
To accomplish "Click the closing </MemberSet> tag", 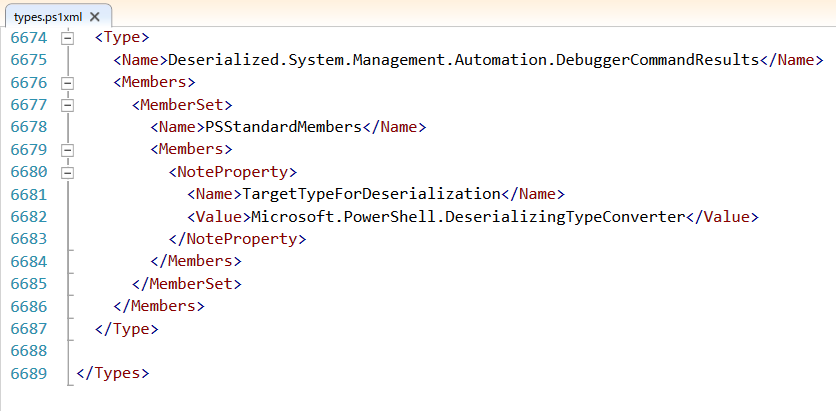I will [187, 284].
